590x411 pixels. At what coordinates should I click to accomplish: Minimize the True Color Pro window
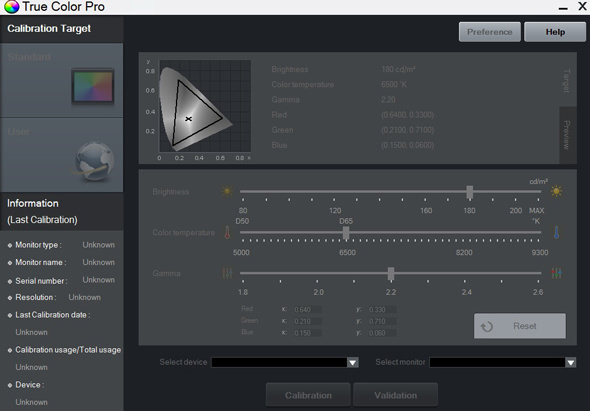(x=563, y=7)
